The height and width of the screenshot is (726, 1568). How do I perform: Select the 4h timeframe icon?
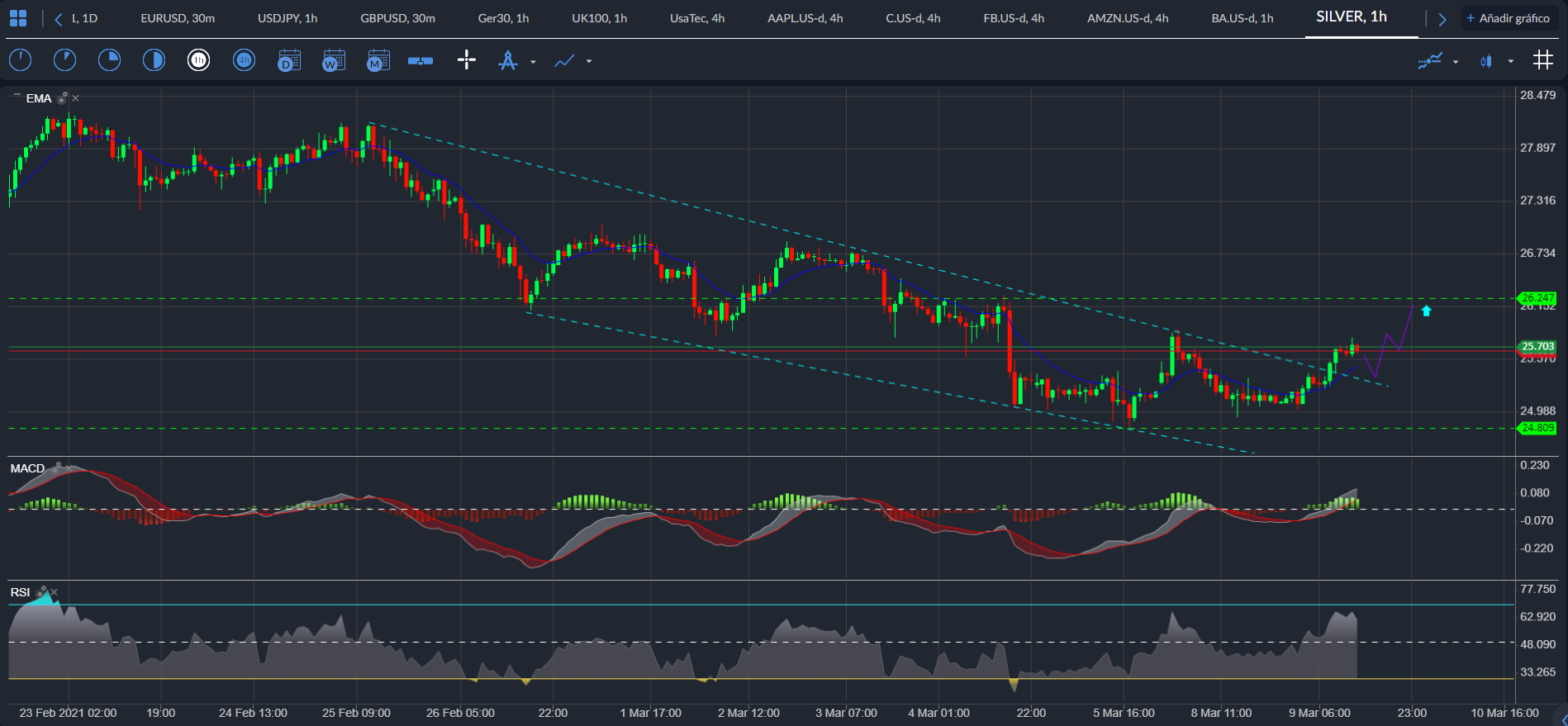point(244,60)
